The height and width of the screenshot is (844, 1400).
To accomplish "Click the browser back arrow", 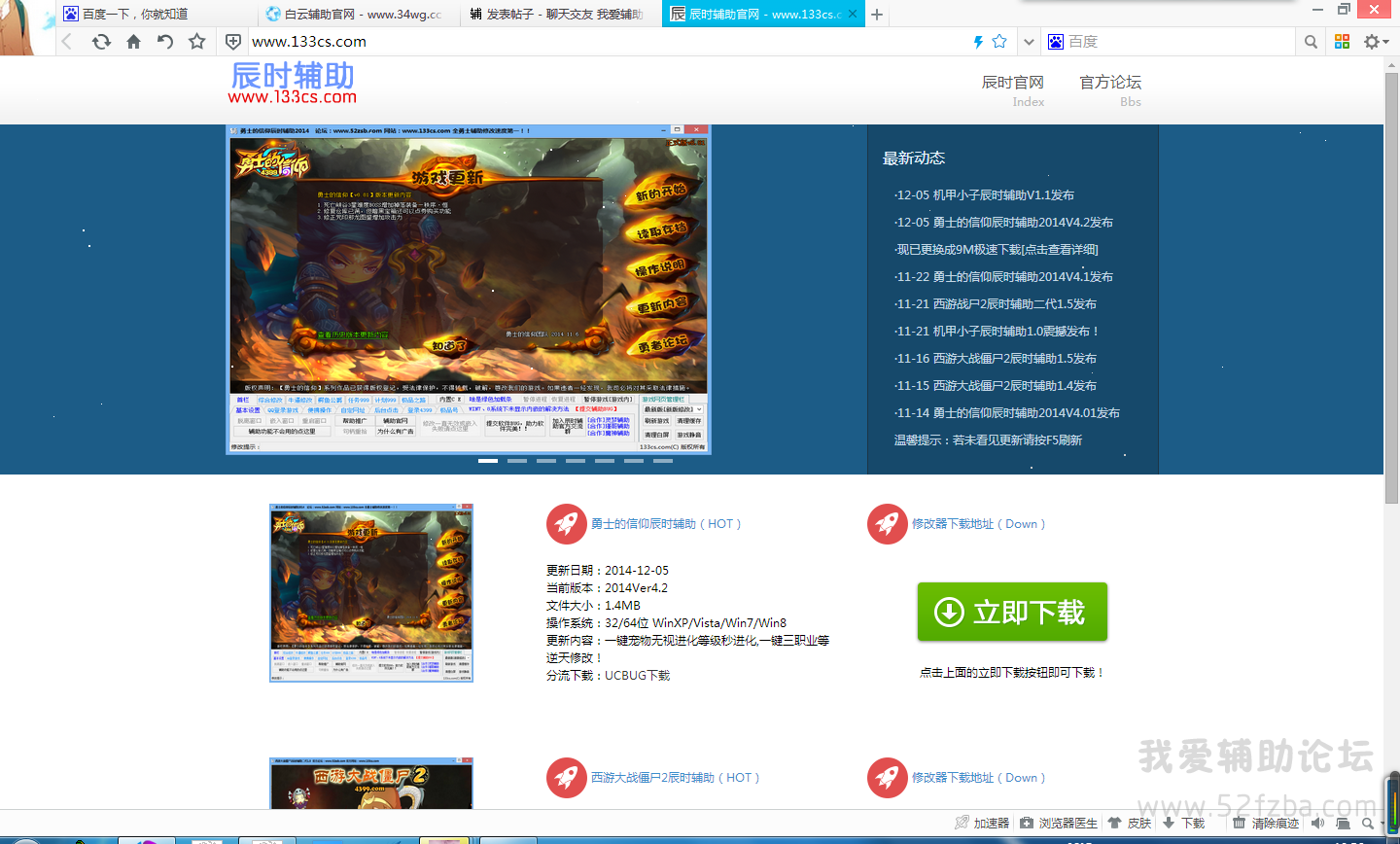I will 67,42.
